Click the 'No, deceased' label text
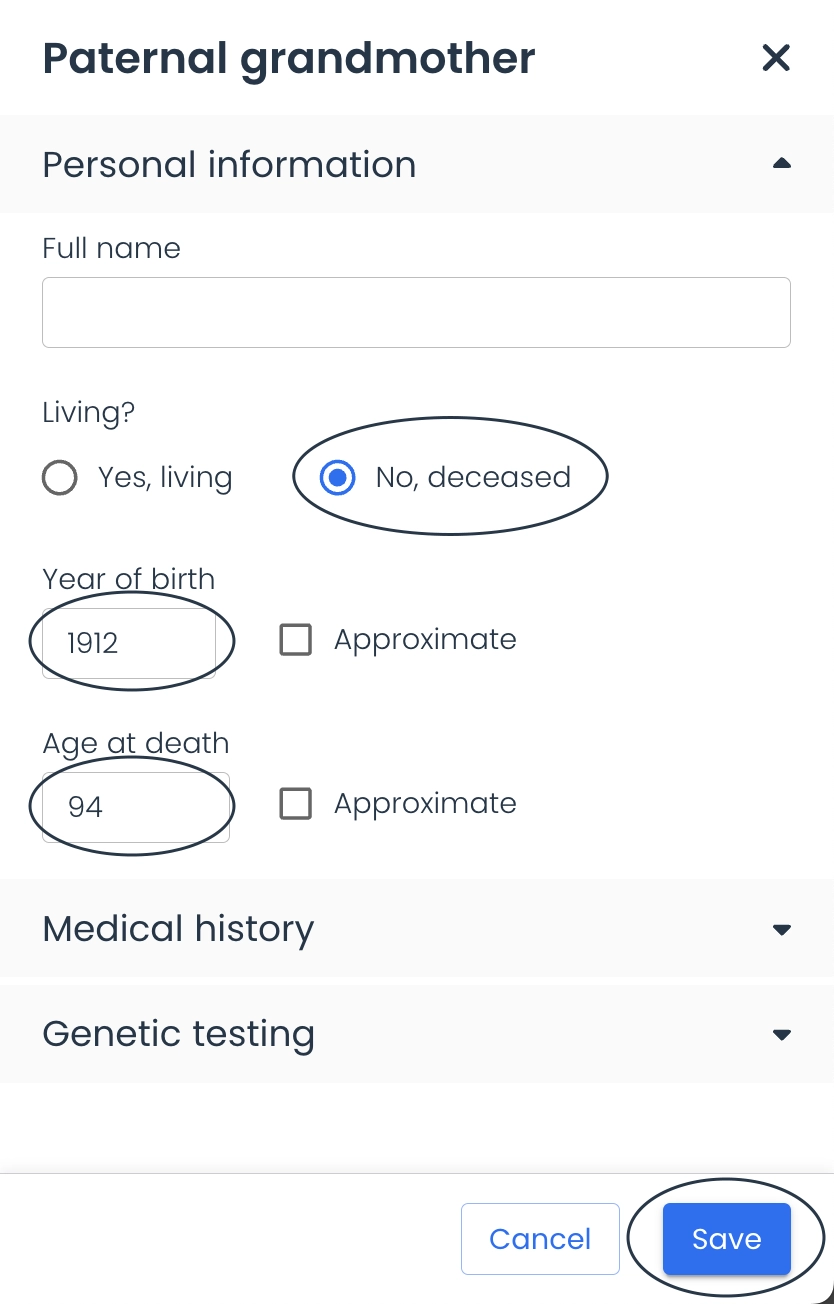Image resolution: width=834 pixels, height=1304 pixels. (473, 478)
